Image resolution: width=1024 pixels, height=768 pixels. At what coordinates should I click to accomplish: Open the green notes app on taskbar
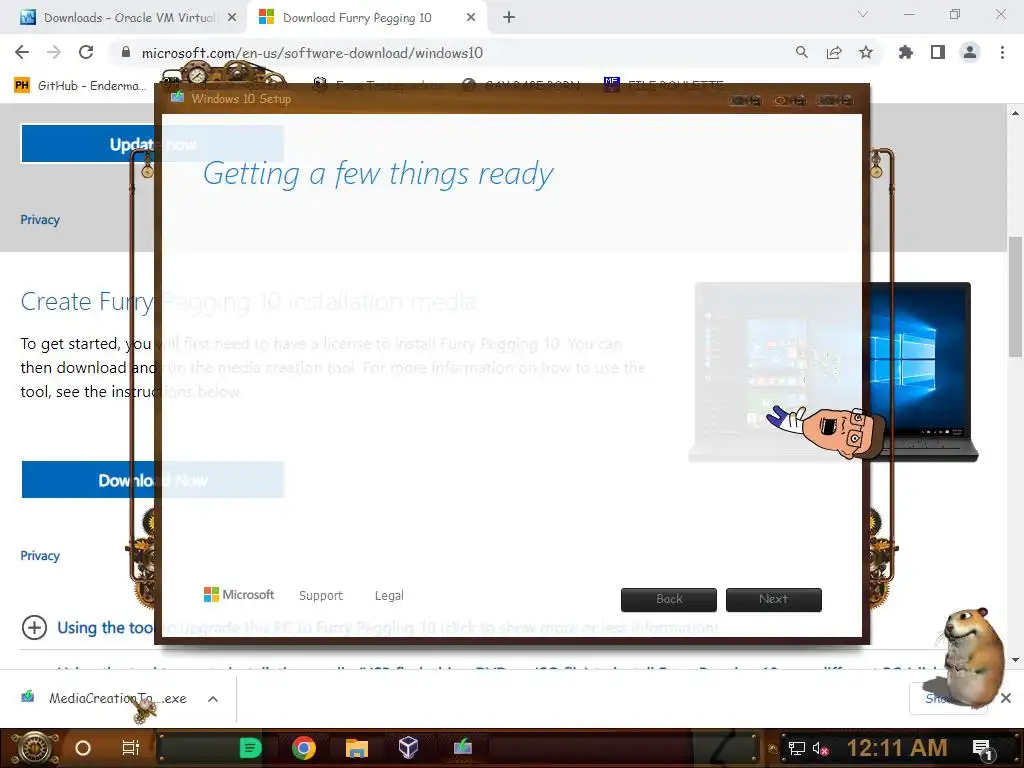(250, 748)
